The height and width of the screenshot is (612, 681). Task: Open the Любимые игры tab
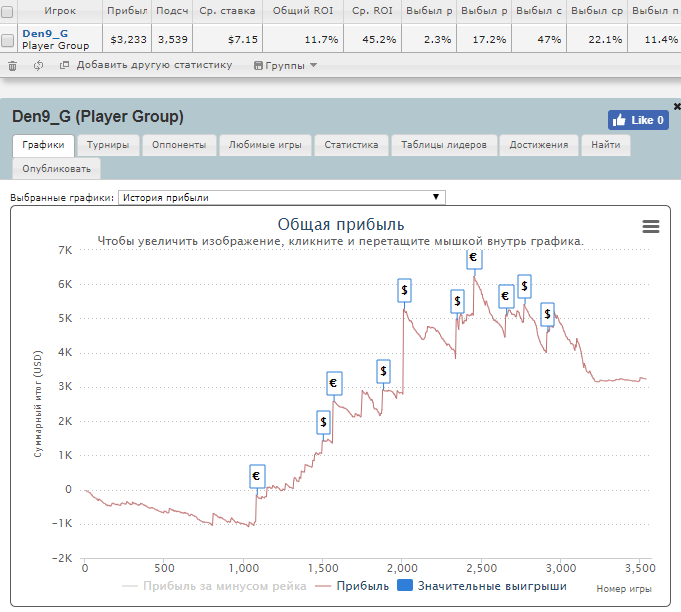(265, 145)
